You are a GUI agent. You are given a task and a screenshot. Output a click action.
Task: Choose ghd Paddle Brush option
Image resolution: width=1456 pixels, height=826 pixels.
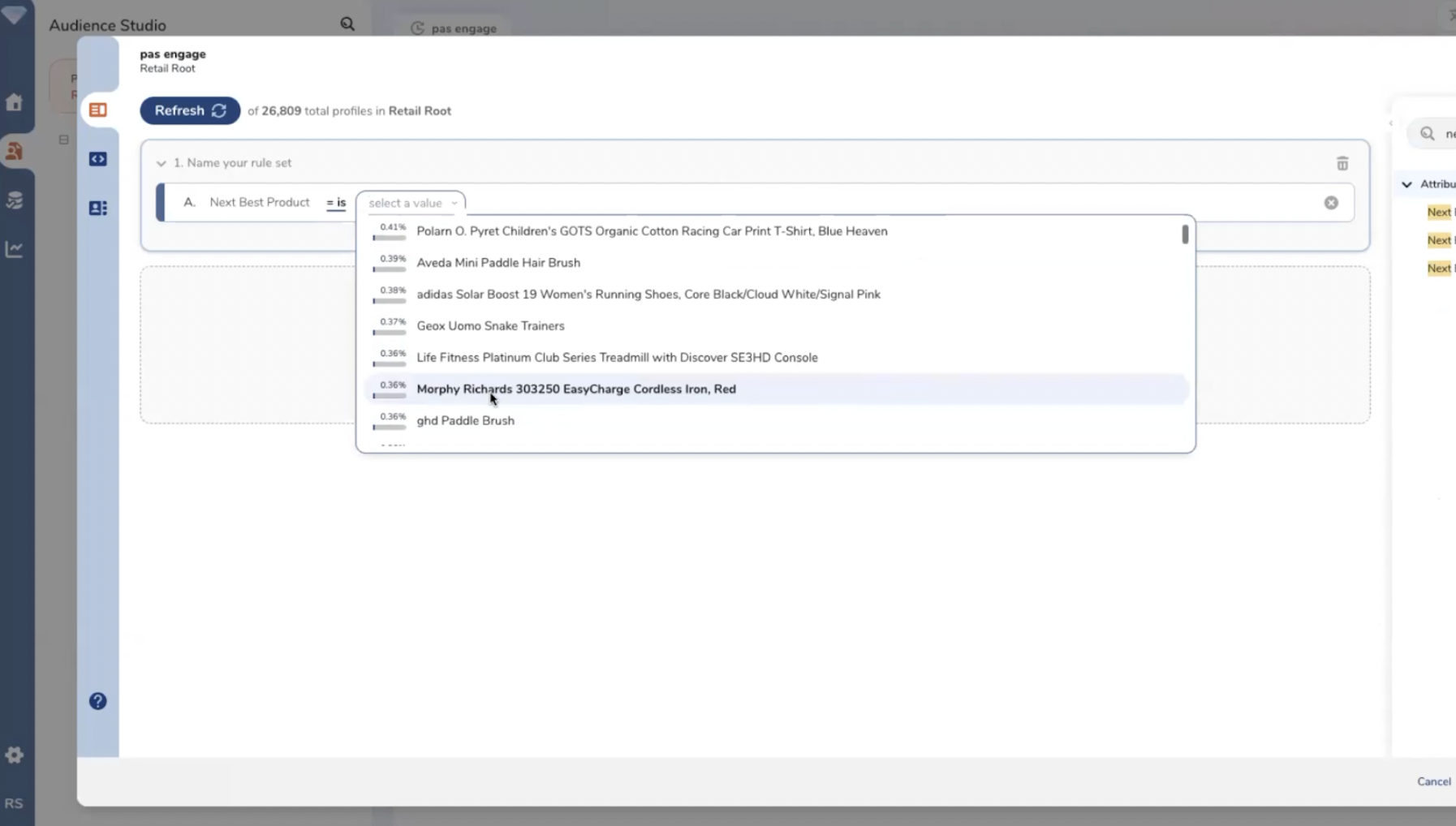point(776,421)
